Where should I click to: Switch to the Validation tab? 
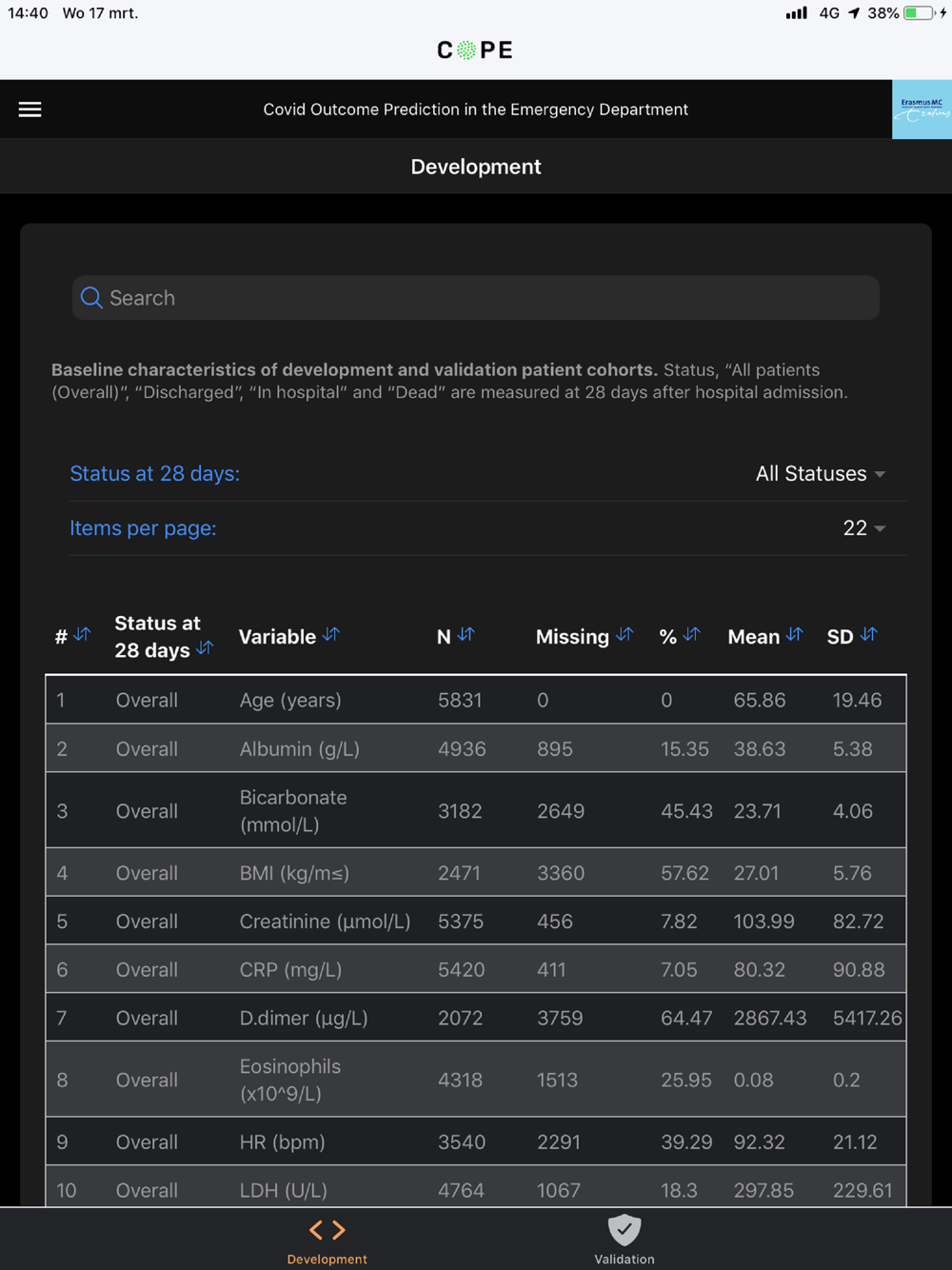tap(625, 1240)
